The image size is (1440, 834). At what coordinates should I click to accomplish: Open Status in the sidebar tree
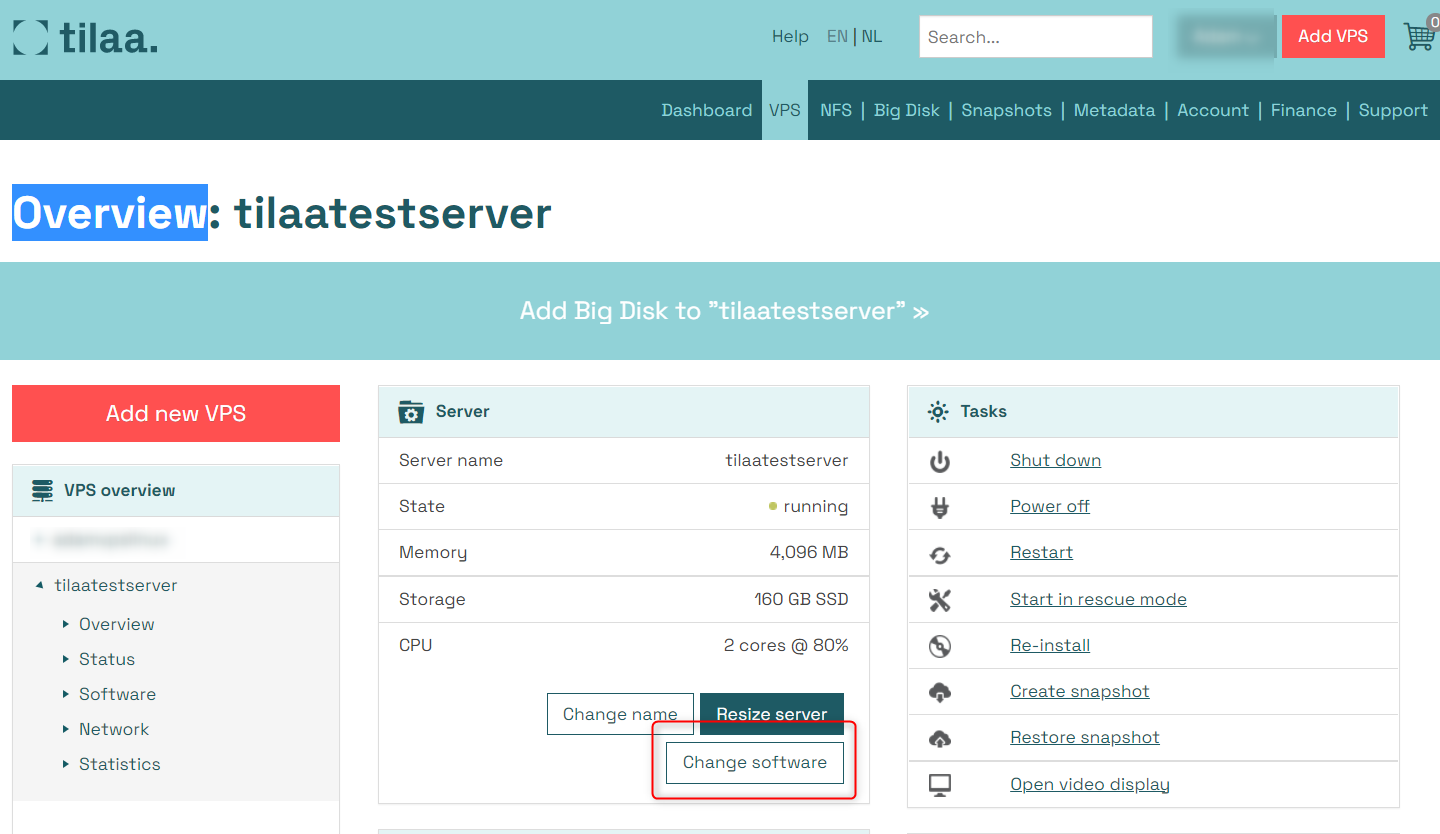click(107, 659)
